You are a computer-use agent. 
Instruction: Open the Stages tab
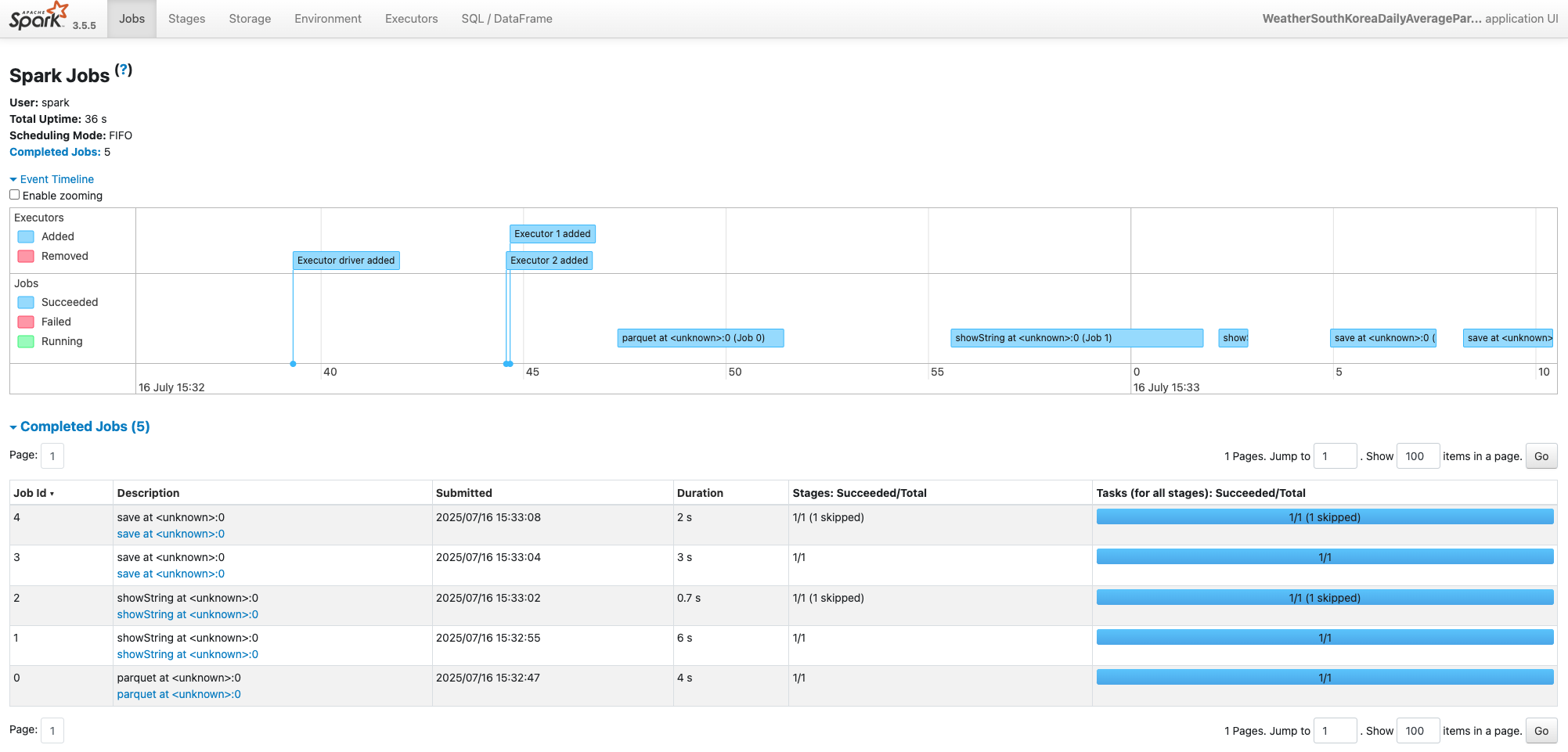(187, 19)
